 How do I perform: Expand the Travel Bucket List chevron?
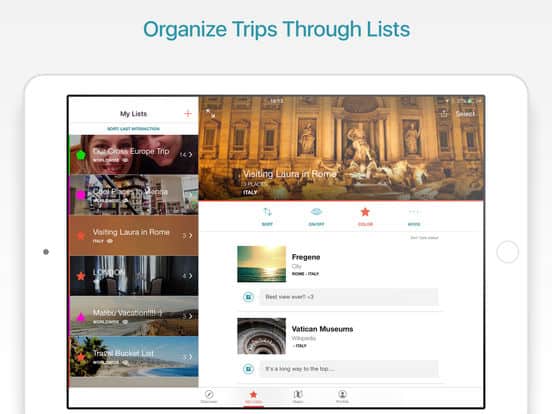click(190, 357)
